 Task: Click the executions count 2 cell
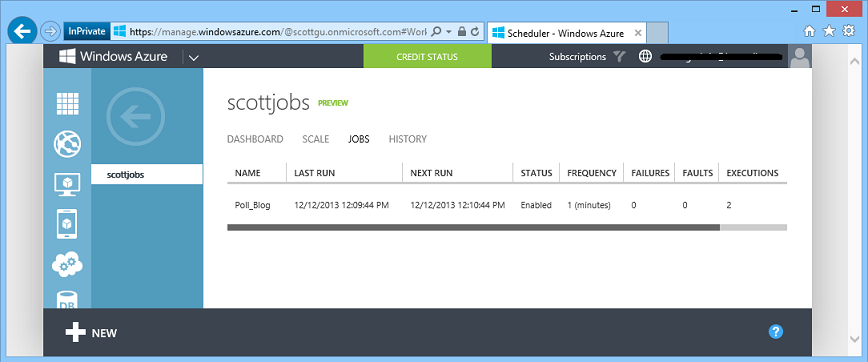click(x=729, y=205)
